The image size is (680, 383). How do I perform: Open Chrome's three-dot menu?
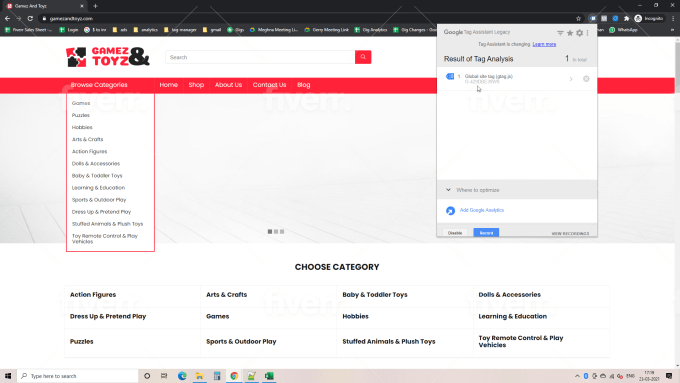[673, 19]
